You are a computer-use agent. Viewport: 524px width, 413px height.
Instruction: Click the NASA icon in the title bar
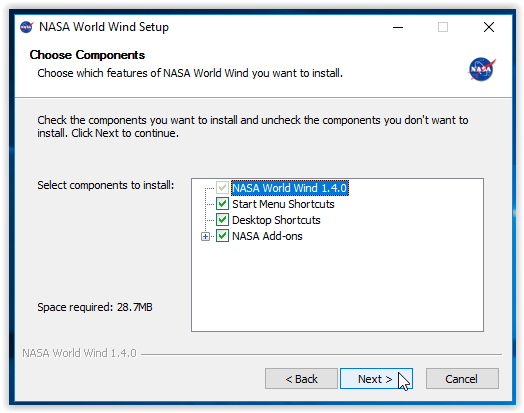tap(27, 27)
